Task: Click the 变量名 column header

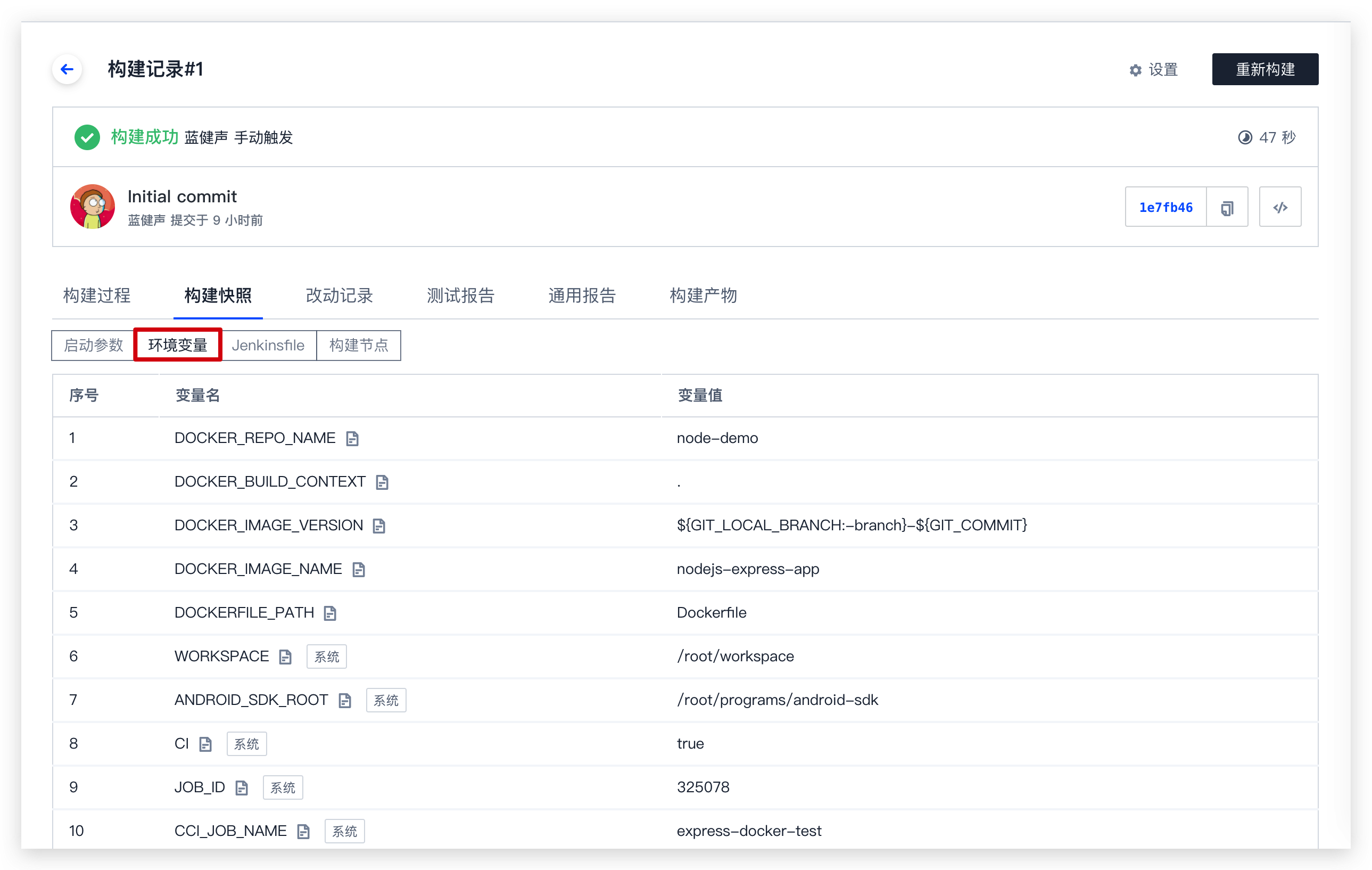Action: 197,396
